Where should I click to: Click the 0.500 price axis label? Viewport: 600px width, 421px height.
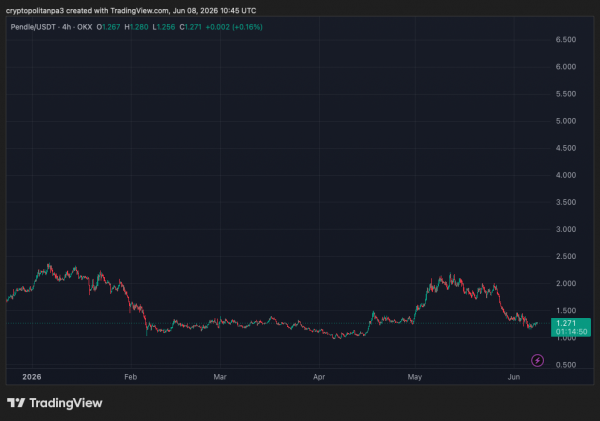point(566,365)
